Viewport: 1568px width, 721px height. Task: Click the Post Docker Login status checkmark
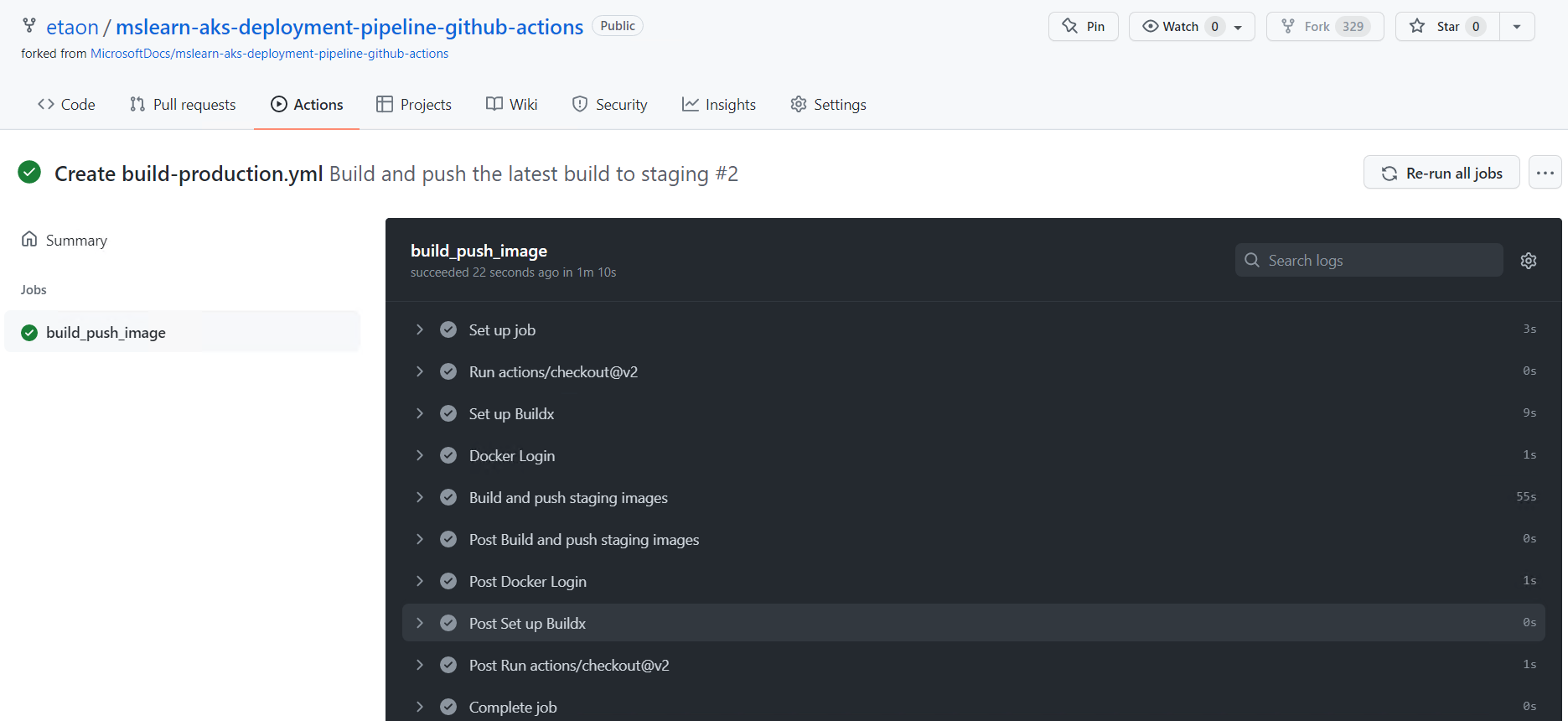448,581
